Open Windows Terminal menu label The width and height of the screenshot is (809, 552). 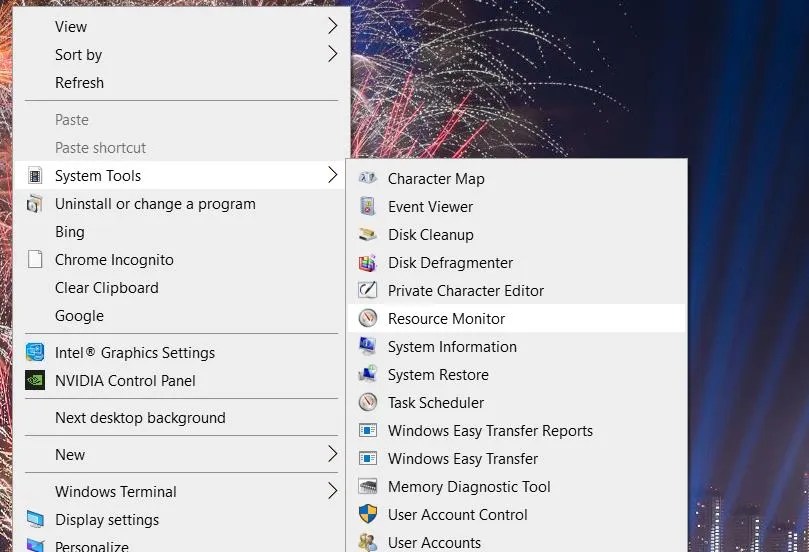pyautogui.click(x=116, y=492)
